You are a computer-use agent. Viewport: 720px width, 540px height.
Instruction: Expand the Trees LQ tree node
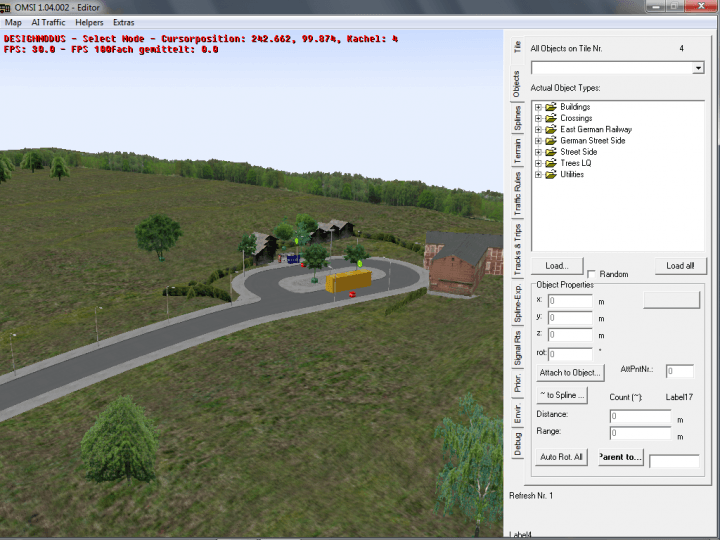click(x=538, y=163)
